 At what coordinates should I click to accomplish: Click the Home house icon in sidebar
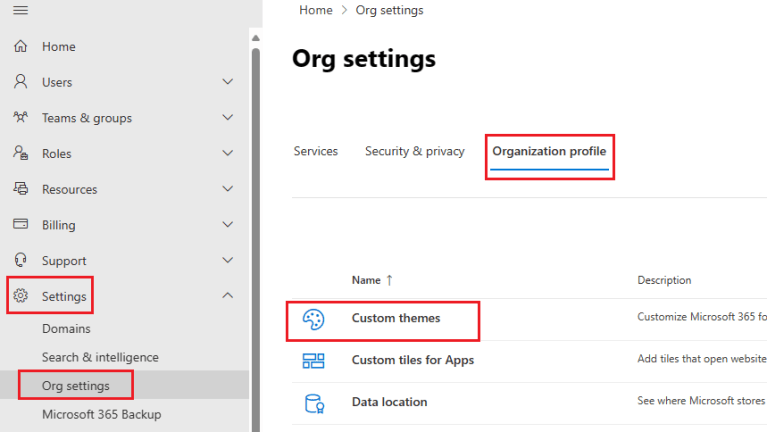tap(20, 47)
